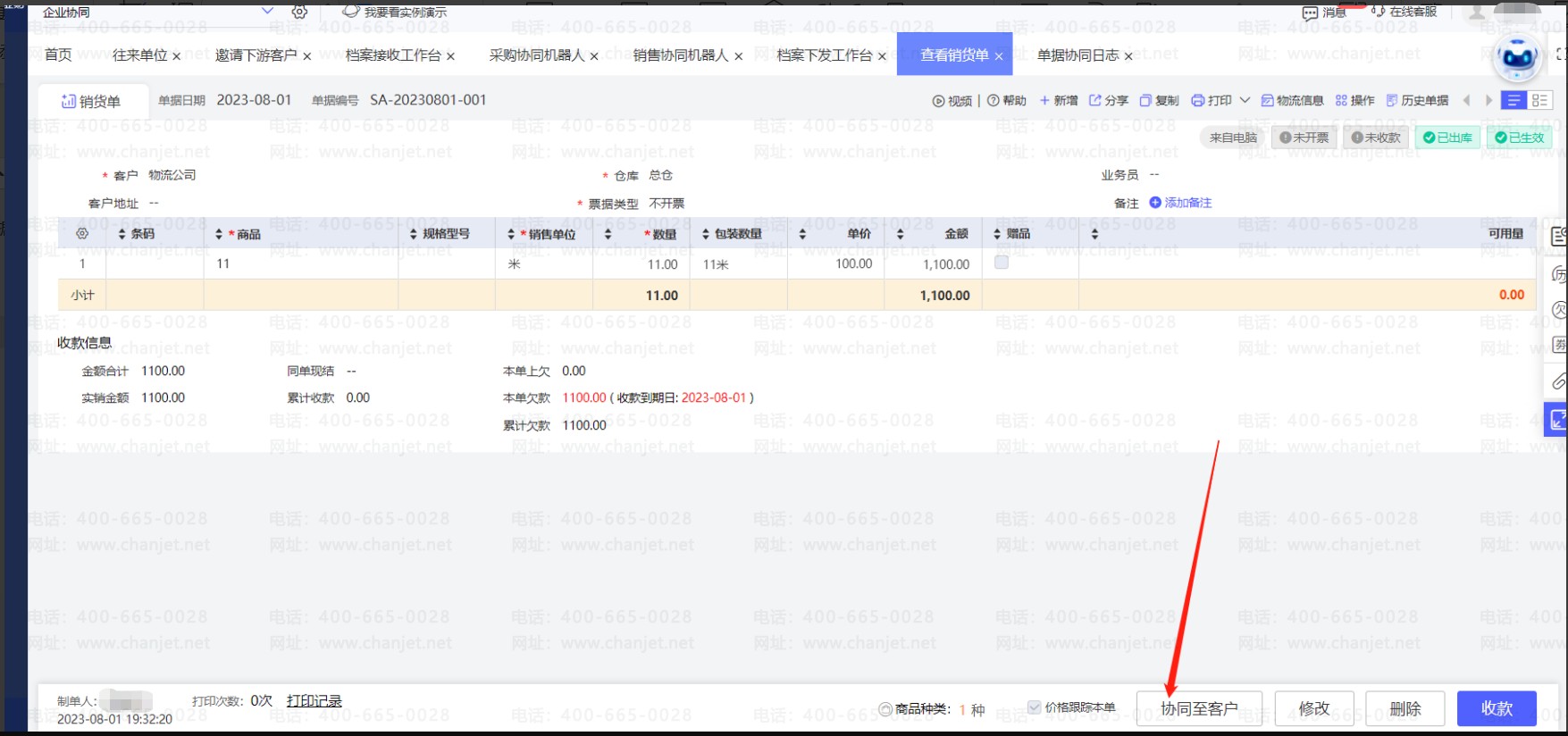Click the paperclip attachment sidebar icon
This screenshot has width=1568, height=736.
click(1558, 381)
